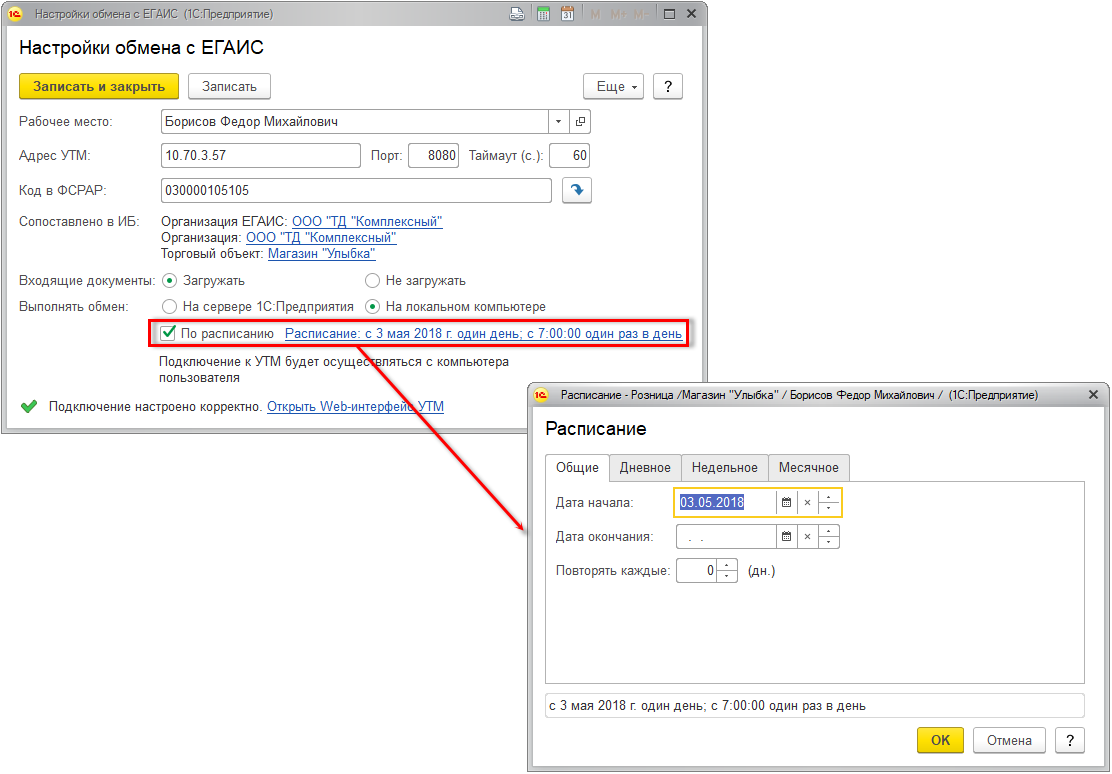The image size is (1112, 774).
Task: Clear the Дата начала field with X
Action: tap(807, 502)
